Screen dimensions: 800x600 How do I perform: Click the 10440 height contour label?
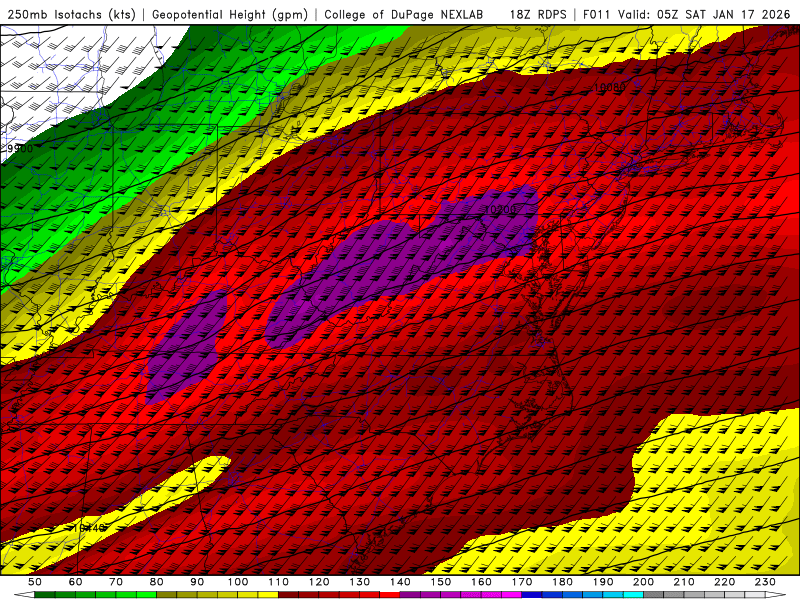click(x=89, y=528)
